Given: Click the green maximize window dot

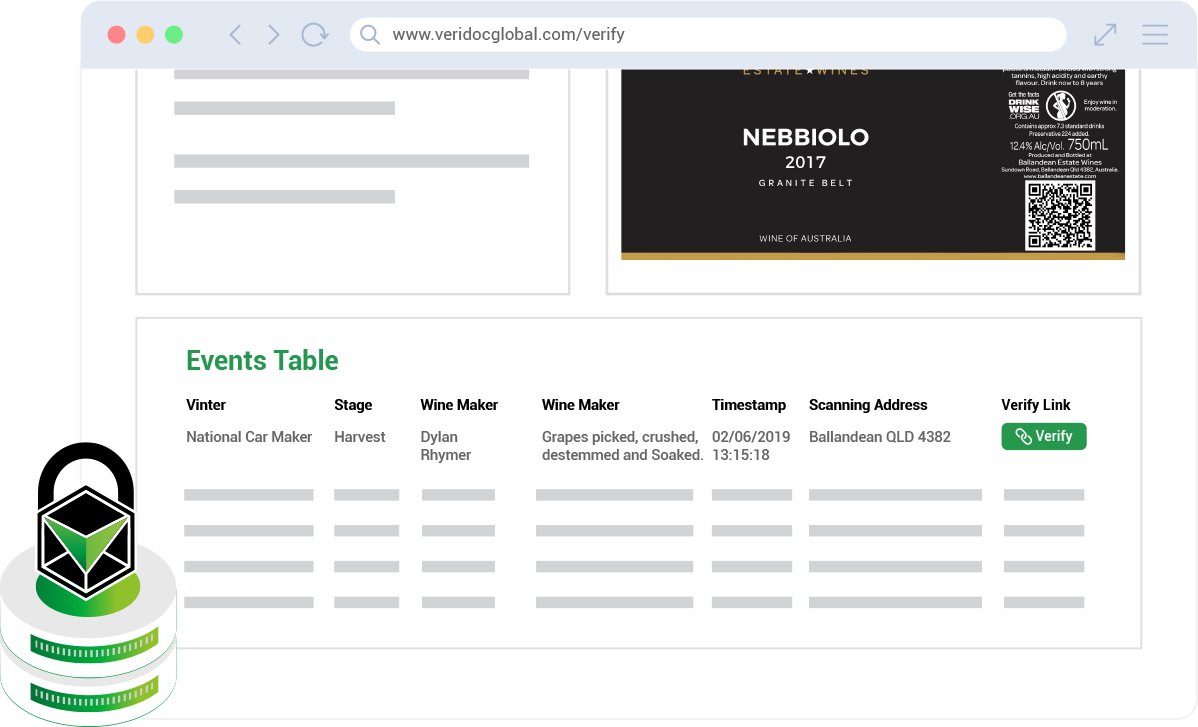Looking at the screenshot, I should pyautogui.click(x=174, y=35).
